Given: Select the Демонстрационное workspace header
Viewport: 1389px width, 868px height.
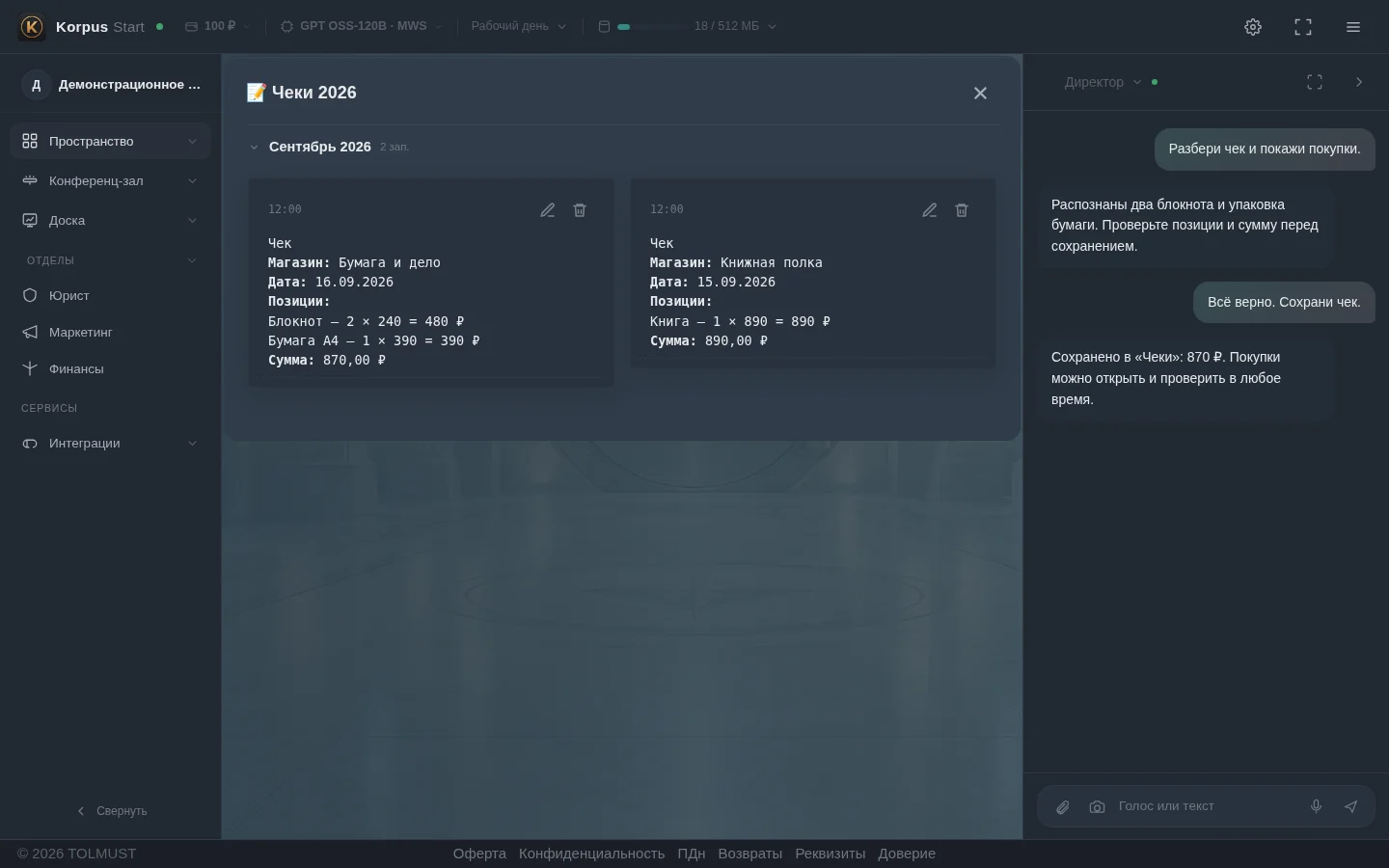Looking at the screenshot, I should (x=111, y=85).
